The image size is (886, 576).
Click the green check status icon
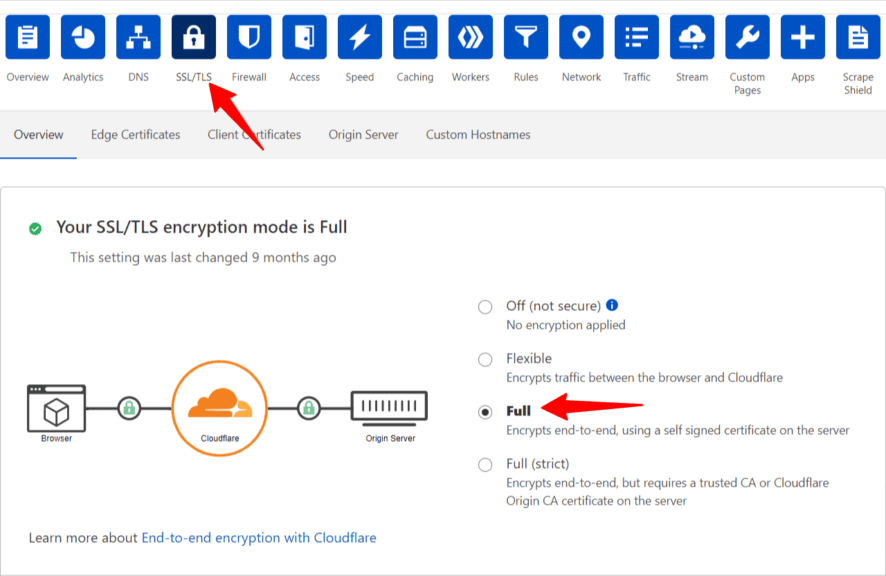click(x=35, y=229)
